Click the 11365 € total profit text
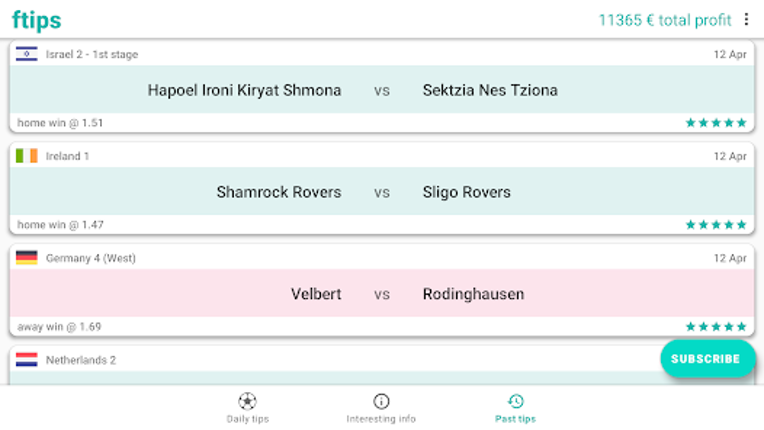The height and width of the screenshot is (430, 764). click(x=665, y=20)
